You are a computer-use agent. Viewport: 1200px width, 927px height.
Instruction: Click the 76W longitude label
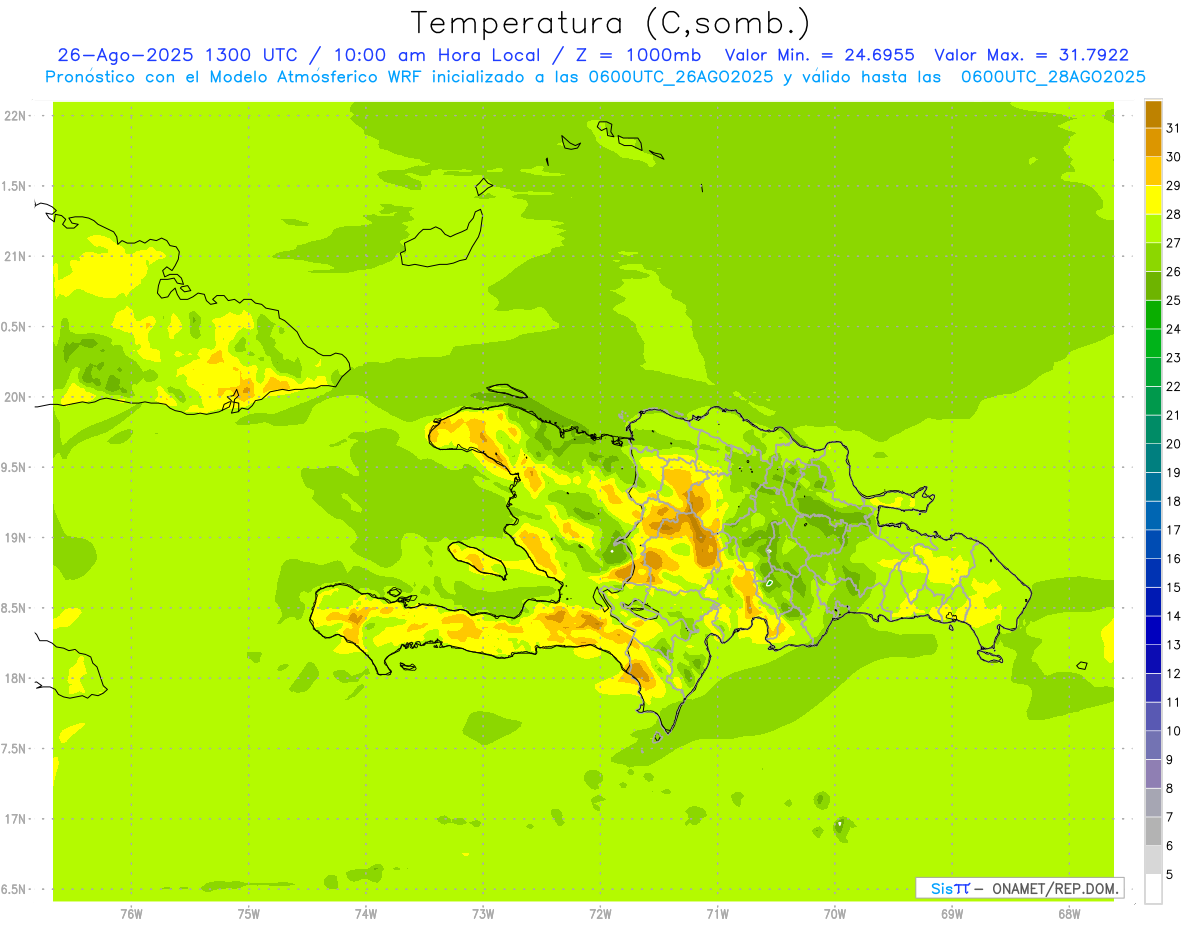pyautogui.click(x=131, y=914)
